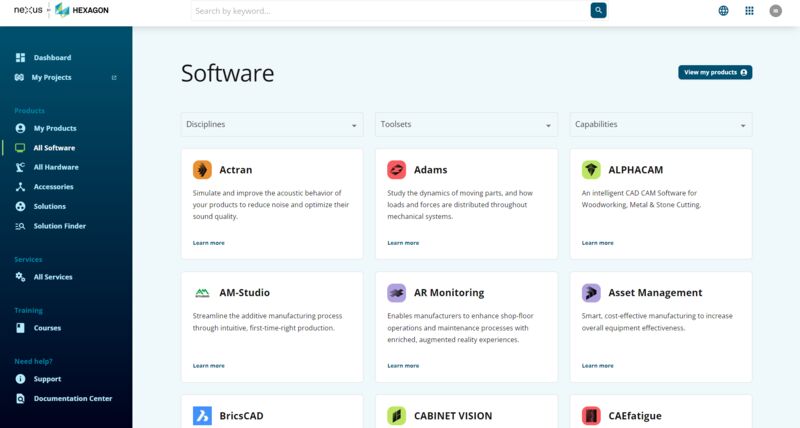Click the Actran product icon
The width and height of the screenshot is (800, 428).
[202, 170]
